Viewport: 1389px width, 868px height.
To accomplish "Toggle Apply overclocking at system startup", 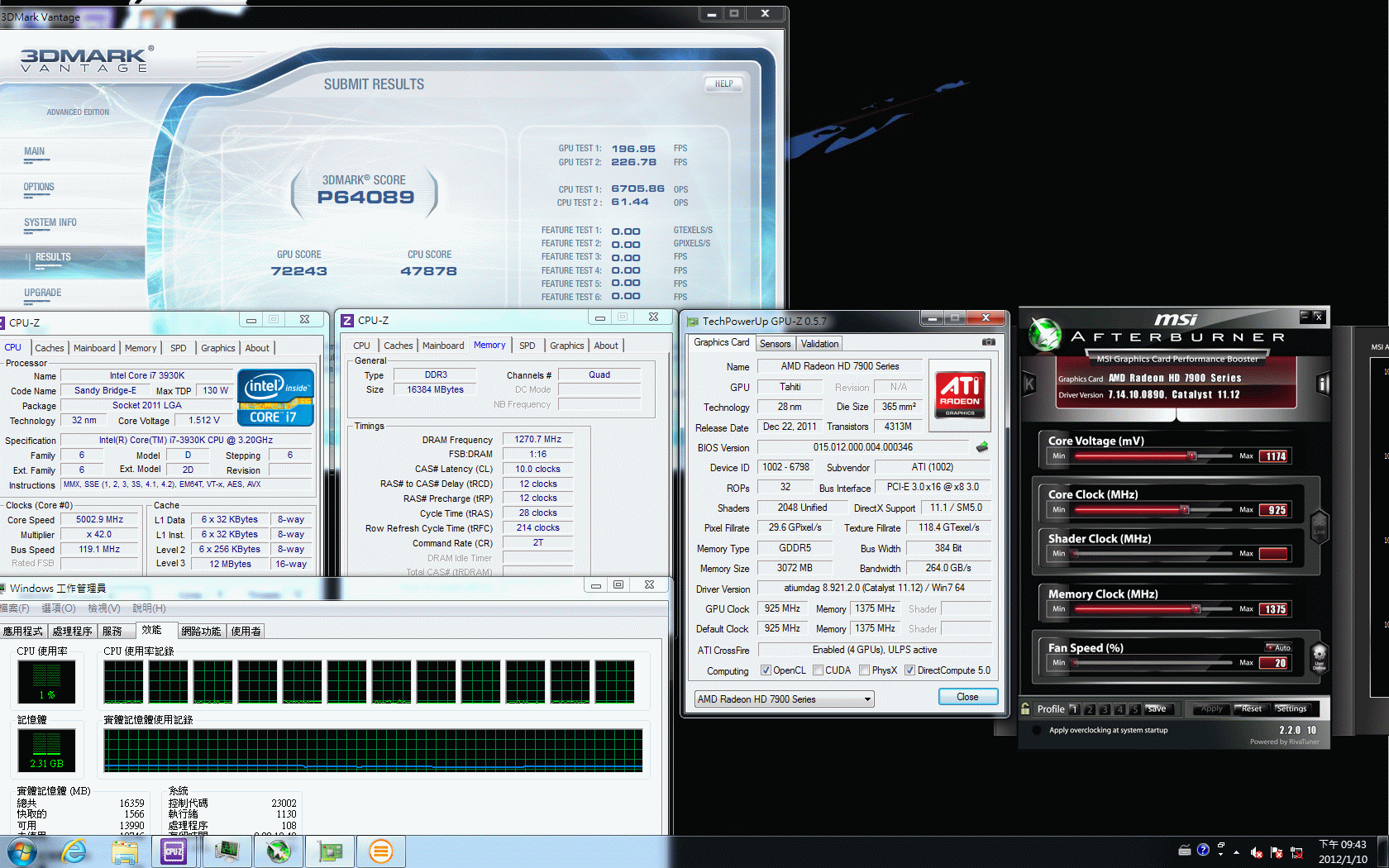I will tap(1037, 730).
